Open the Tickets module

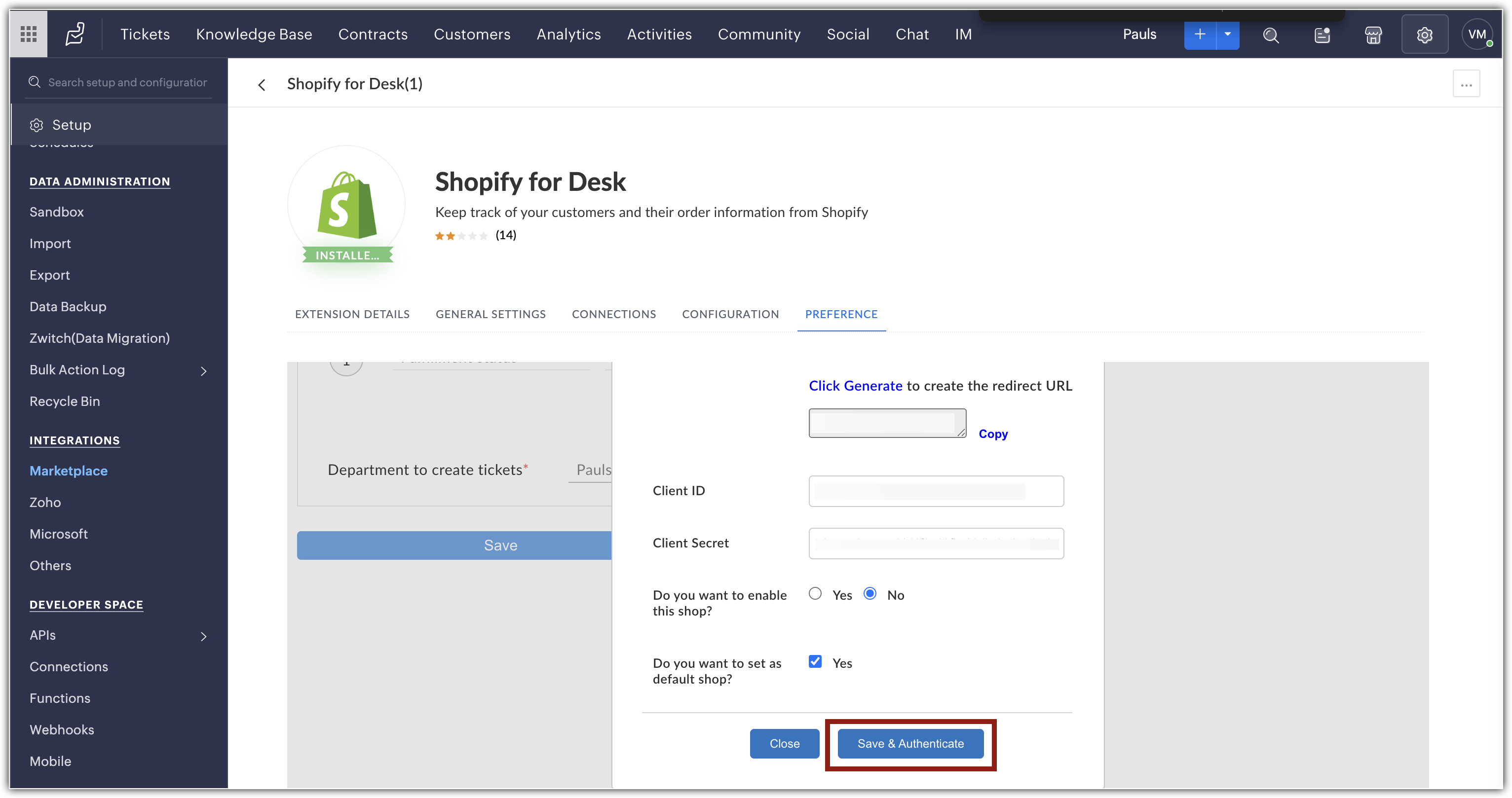[x=145, y=34]
